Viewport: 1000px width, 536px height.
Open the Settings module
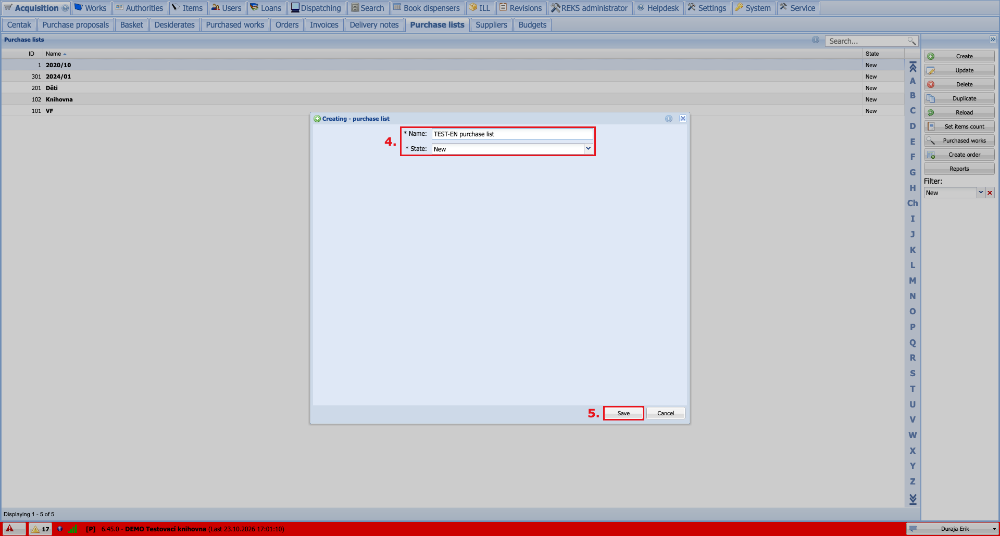tap(707, 8)
